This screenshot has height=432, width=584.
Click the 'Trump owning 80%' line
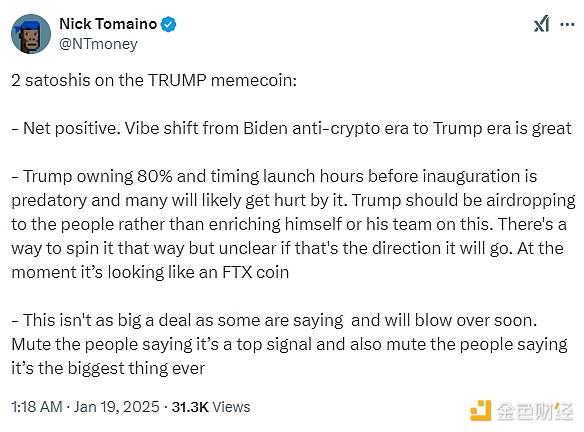coord(274,176)
